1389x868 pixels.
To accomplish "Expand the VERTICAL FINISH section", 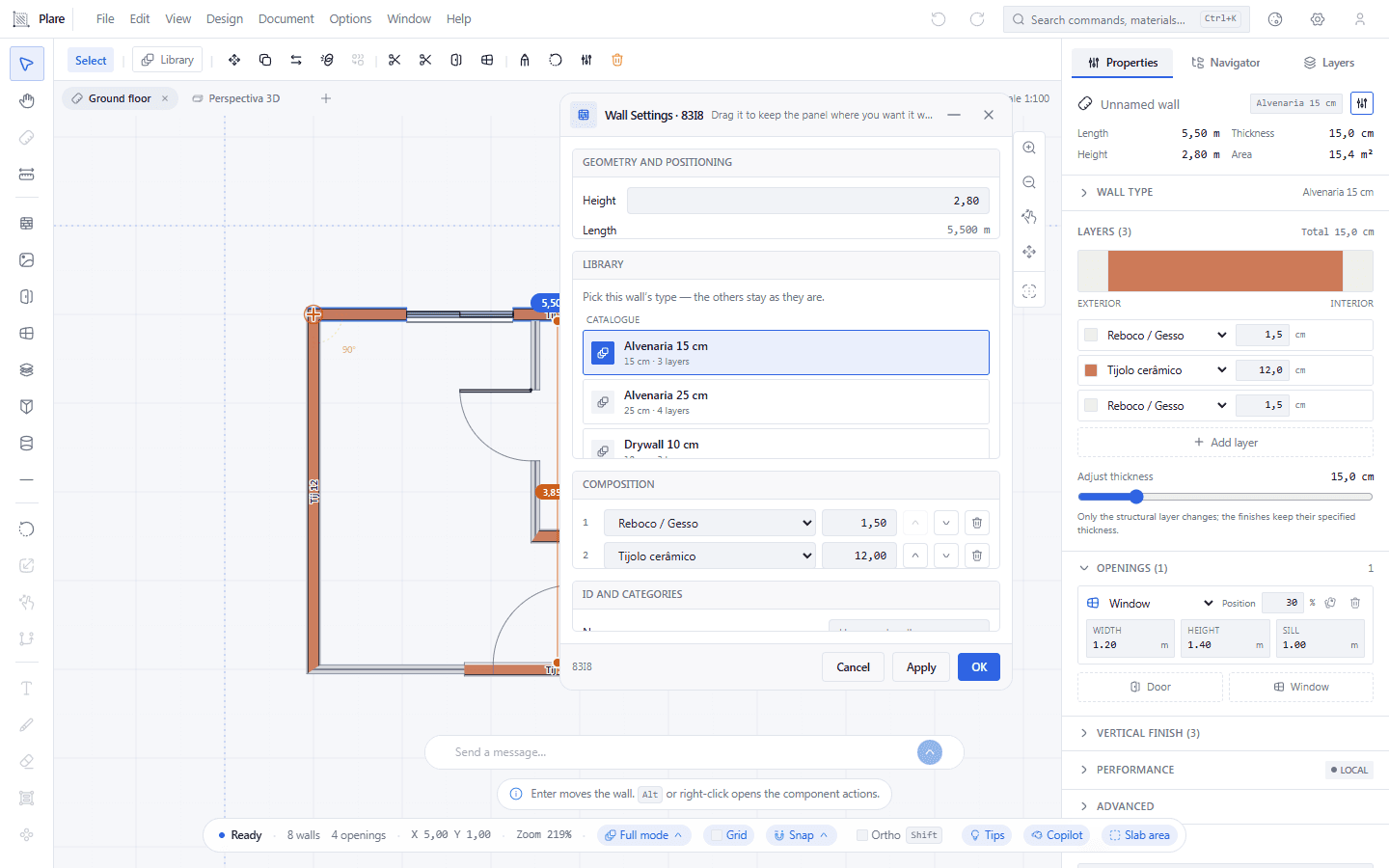I will coord(1225,733).
